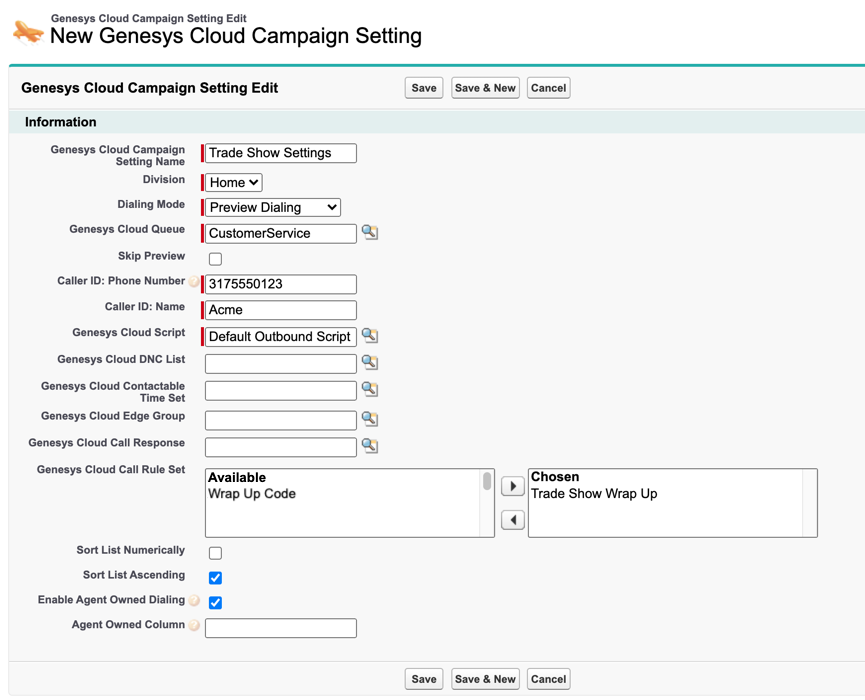Click the Agent Owned Column input field
This screenshot has width=865, height=700.
pos(280,628)
